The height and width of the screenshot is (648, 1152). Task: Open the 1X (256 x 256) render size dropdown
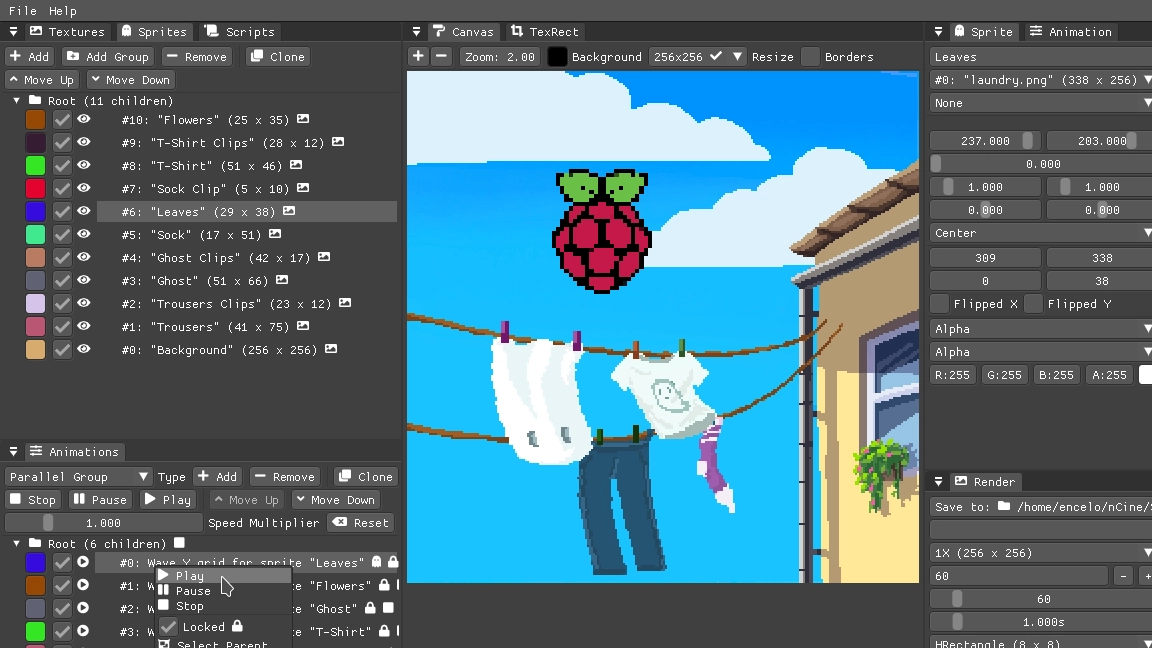1041,552
